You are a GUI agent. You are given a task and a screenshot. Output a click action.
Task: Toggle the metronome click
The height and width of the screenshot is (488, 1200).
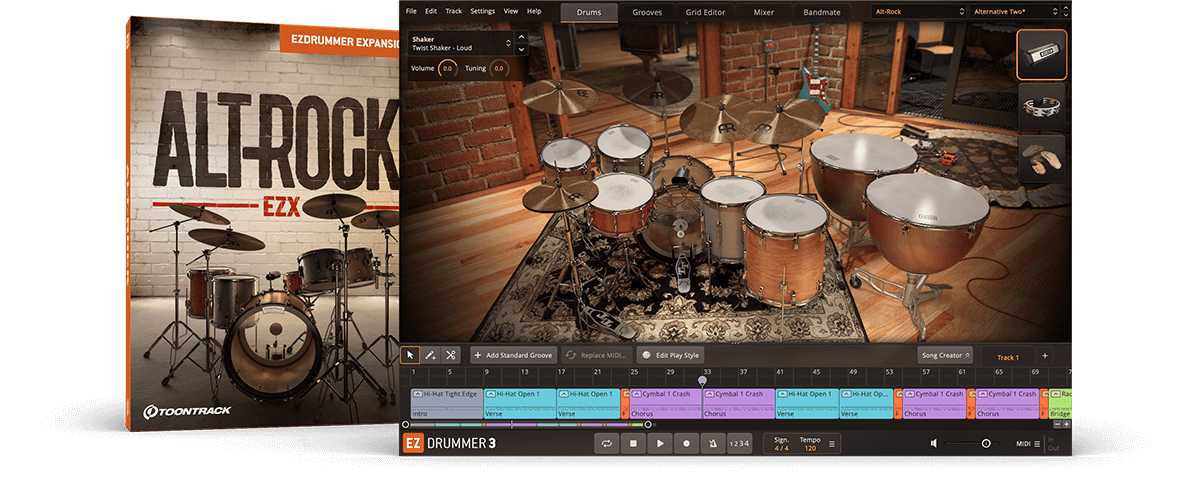pos(712,443)
